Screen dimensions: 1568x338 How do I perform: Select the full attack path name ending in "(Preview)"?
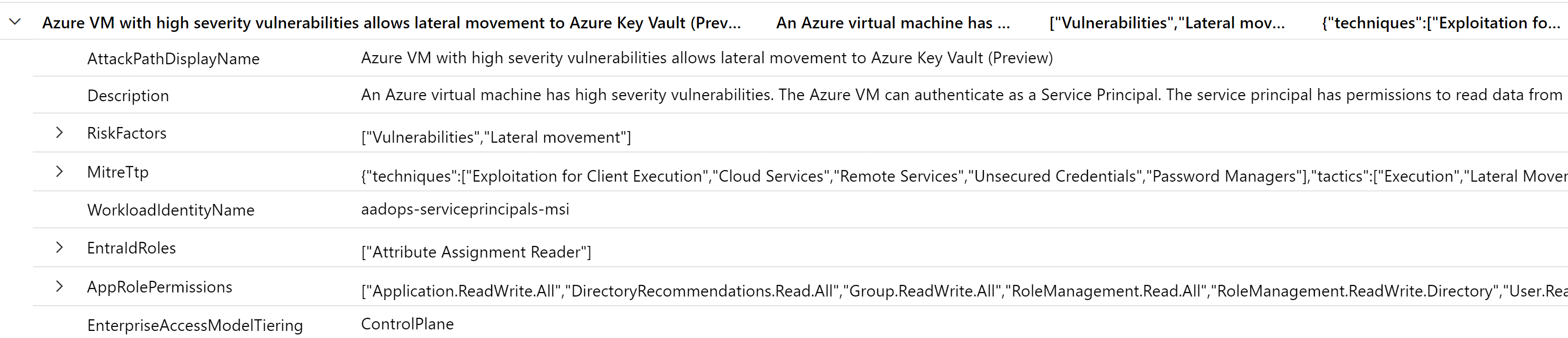[707, 58]
